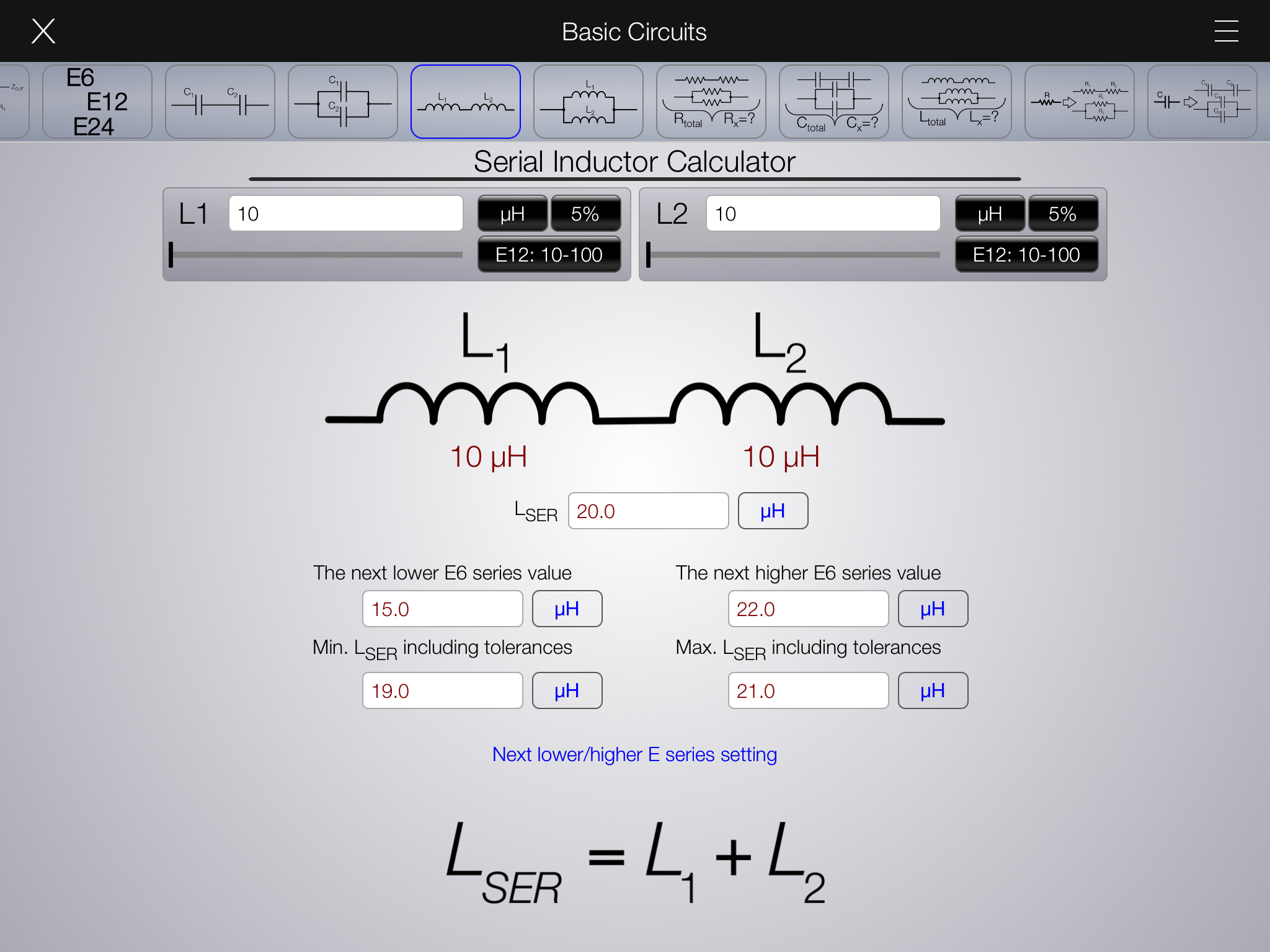Open the resistor to combination converter

pos(1079,102)
